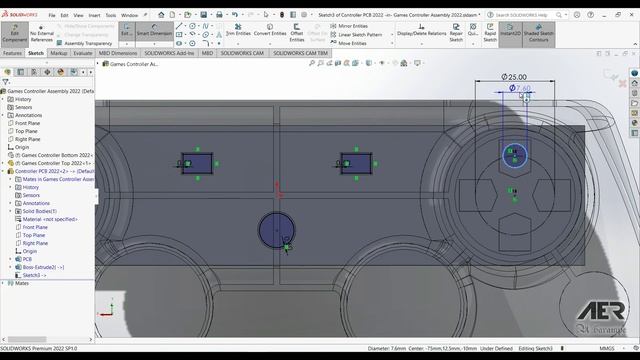Open the FeatureManager Design Tree tab icon
This screenshot has height=360, width=640.
[7, 72]
